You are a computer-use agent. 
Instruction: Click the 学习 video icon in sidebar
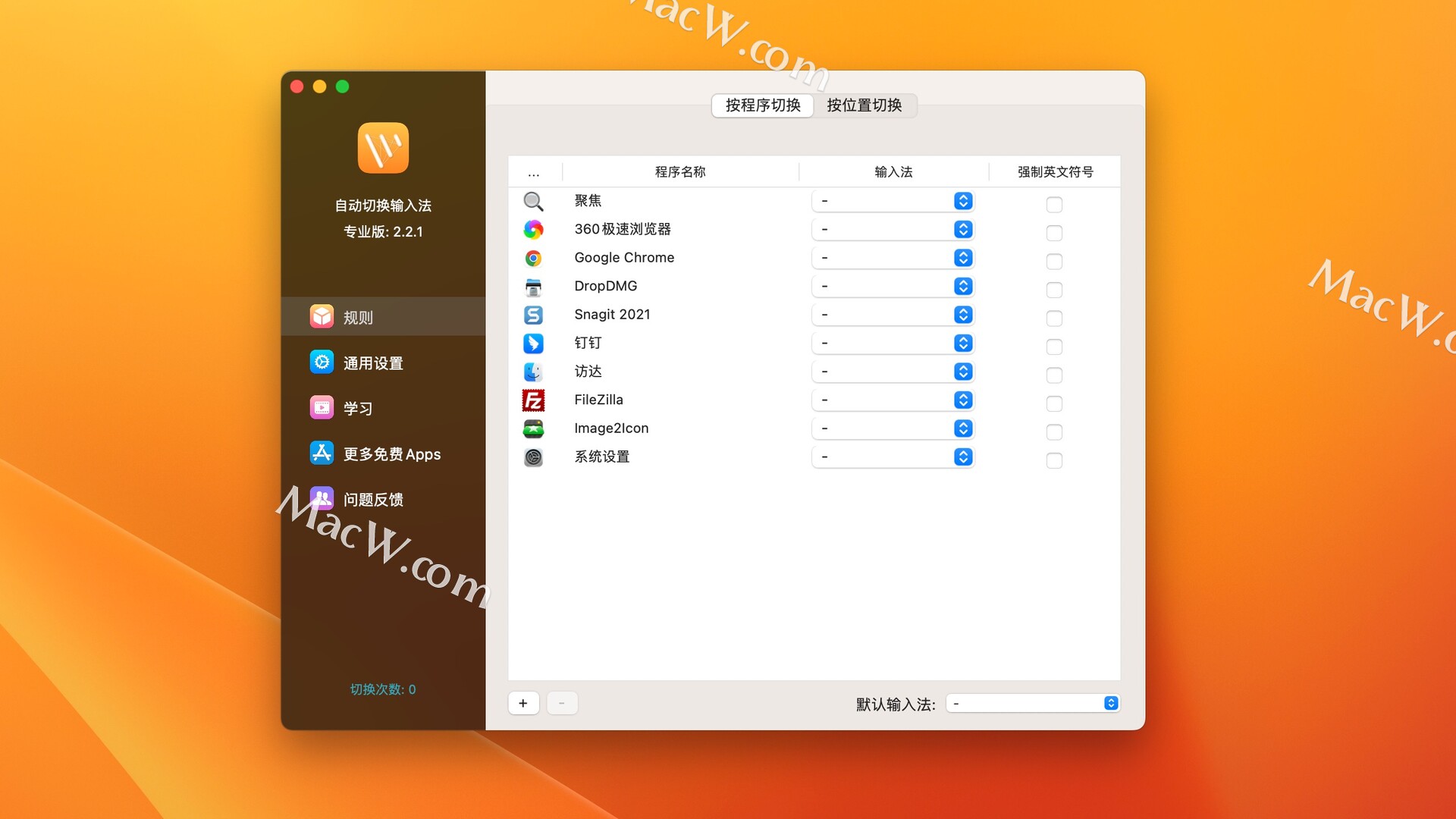[322, 407]
